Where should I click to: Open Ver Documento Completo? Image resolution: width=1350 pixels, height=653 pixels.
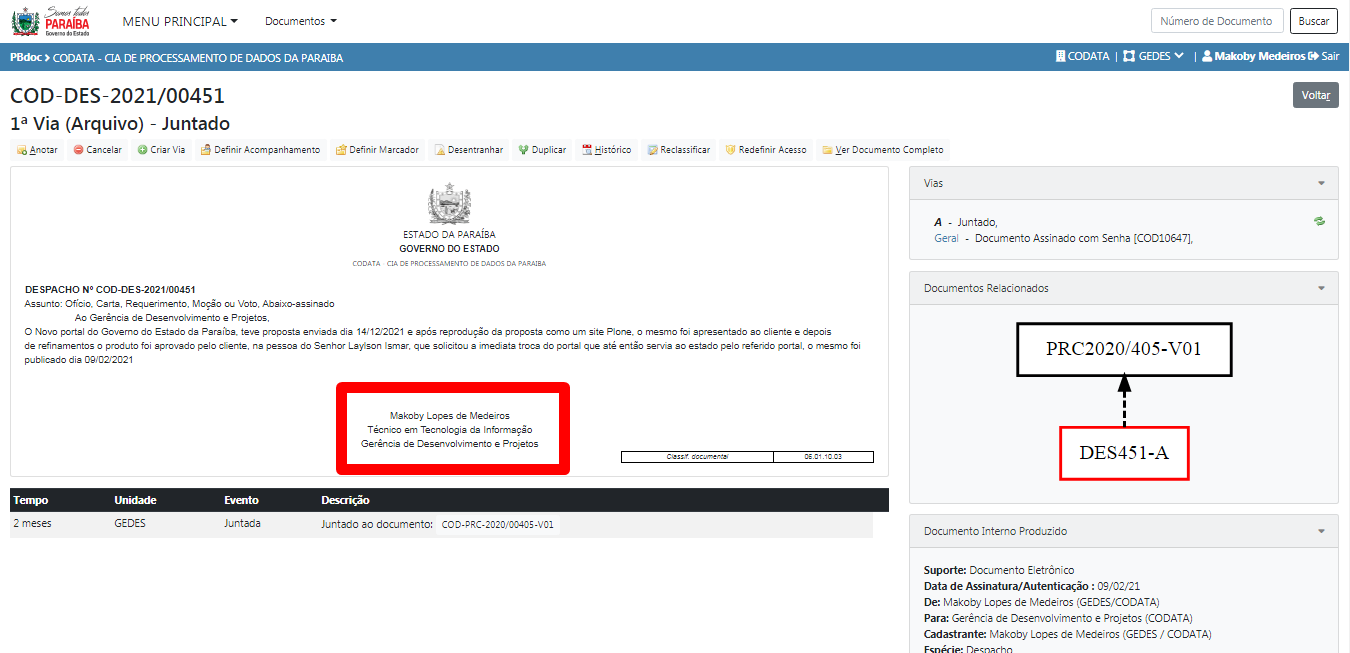827,150
